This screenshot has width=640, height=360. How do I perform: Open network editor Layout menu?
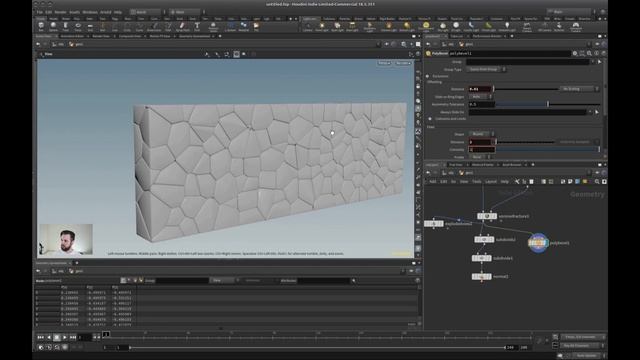(491, 182)
